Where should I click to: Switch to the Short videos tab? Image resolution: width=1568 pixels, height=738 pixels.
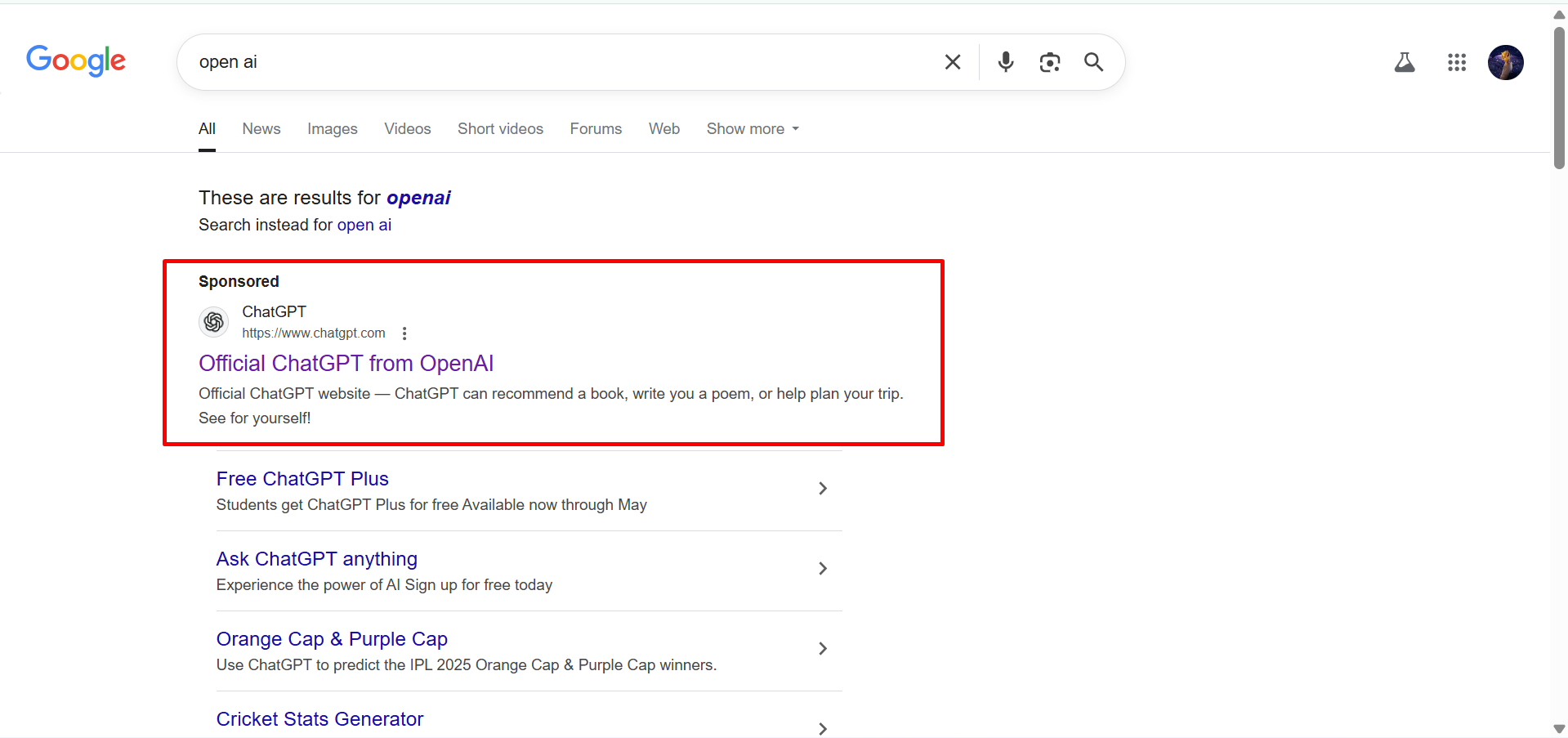tap(500, 129)
